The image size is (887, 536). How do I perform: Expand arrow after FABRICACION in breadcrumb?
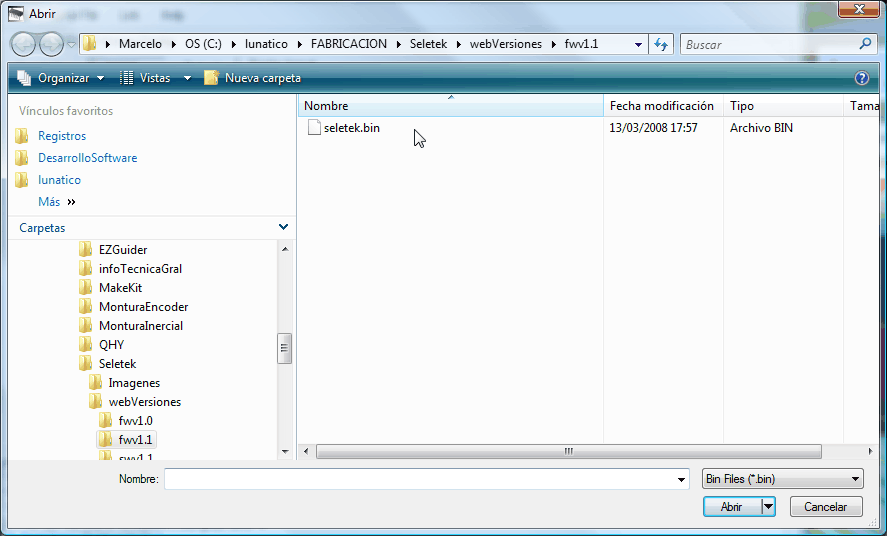[398, 44]
